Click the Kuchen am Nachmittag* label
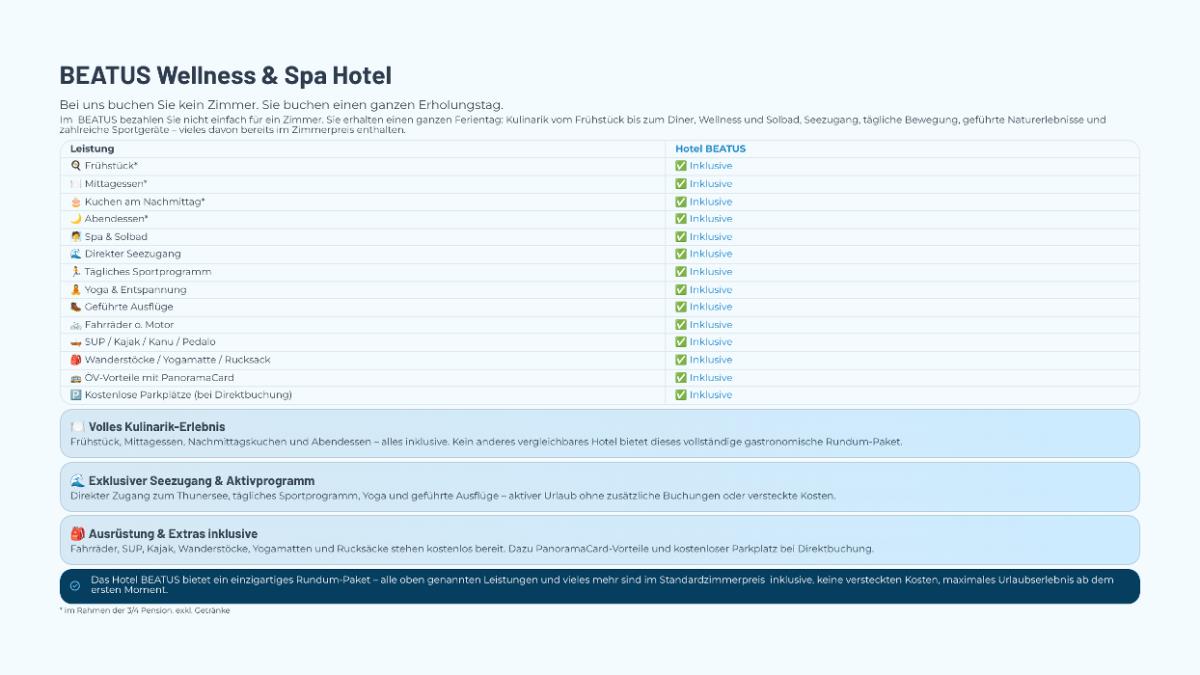 [x=145, y=202]
